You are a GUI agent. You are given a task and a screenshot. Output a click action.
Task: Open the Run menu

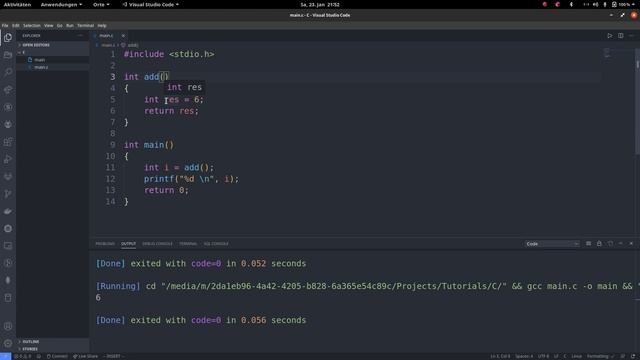(x=70, y=25)
